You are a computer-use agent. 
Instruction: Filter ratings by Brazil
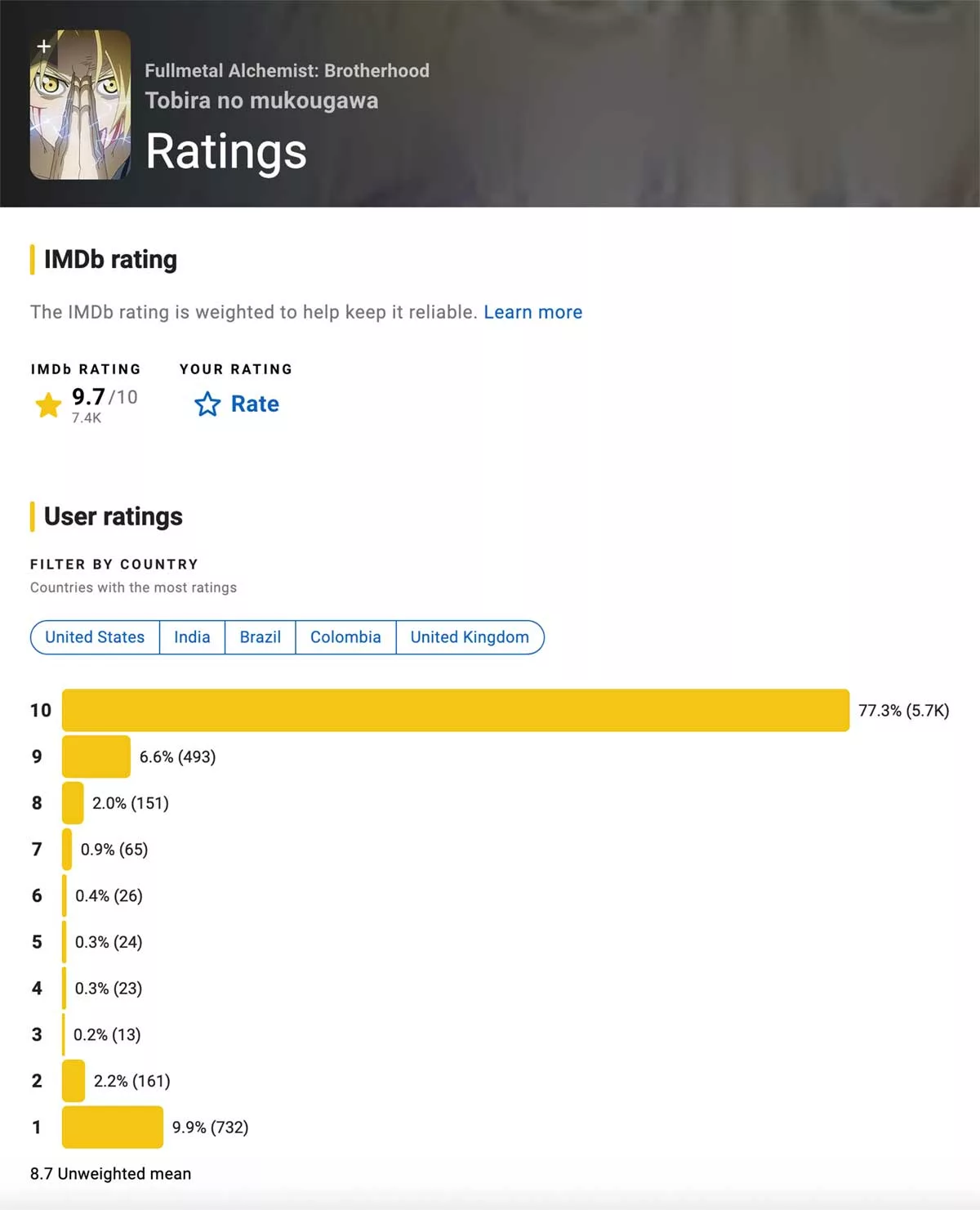click(260, 637)
